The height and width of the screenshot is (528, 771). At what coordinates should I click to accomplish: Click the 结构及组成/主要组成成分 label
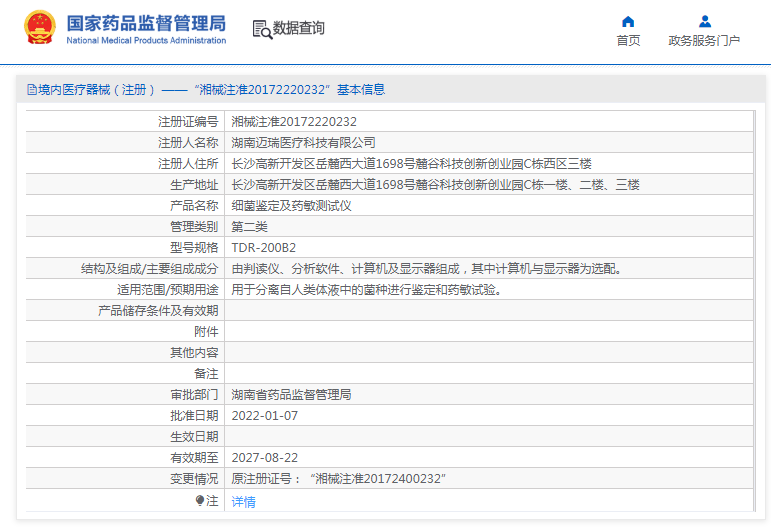(149, 269)
